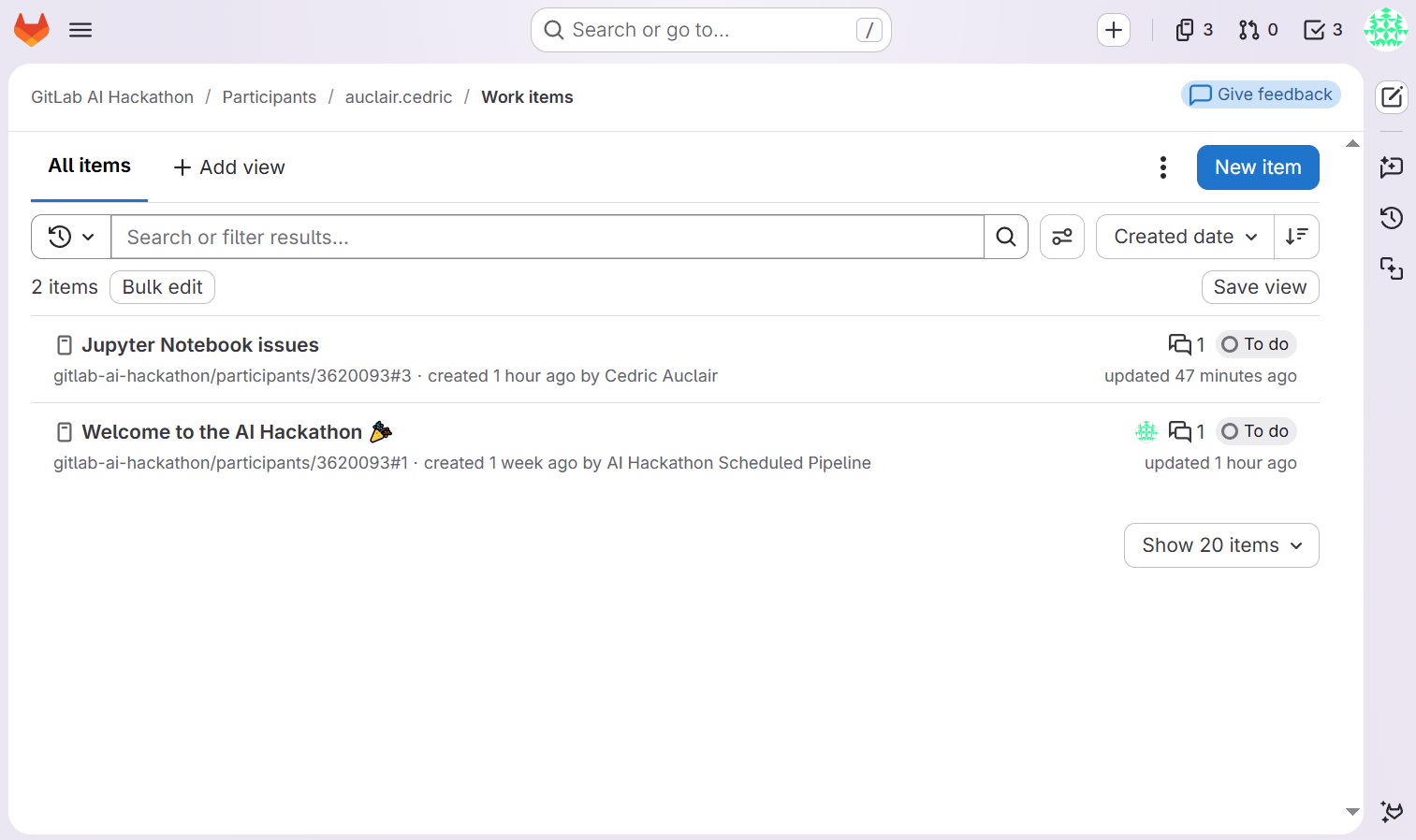The height and width of the screenshot is (840, 1416).
Task: Expand the Show 20 items dropdown
Action: pos(1221,545)
